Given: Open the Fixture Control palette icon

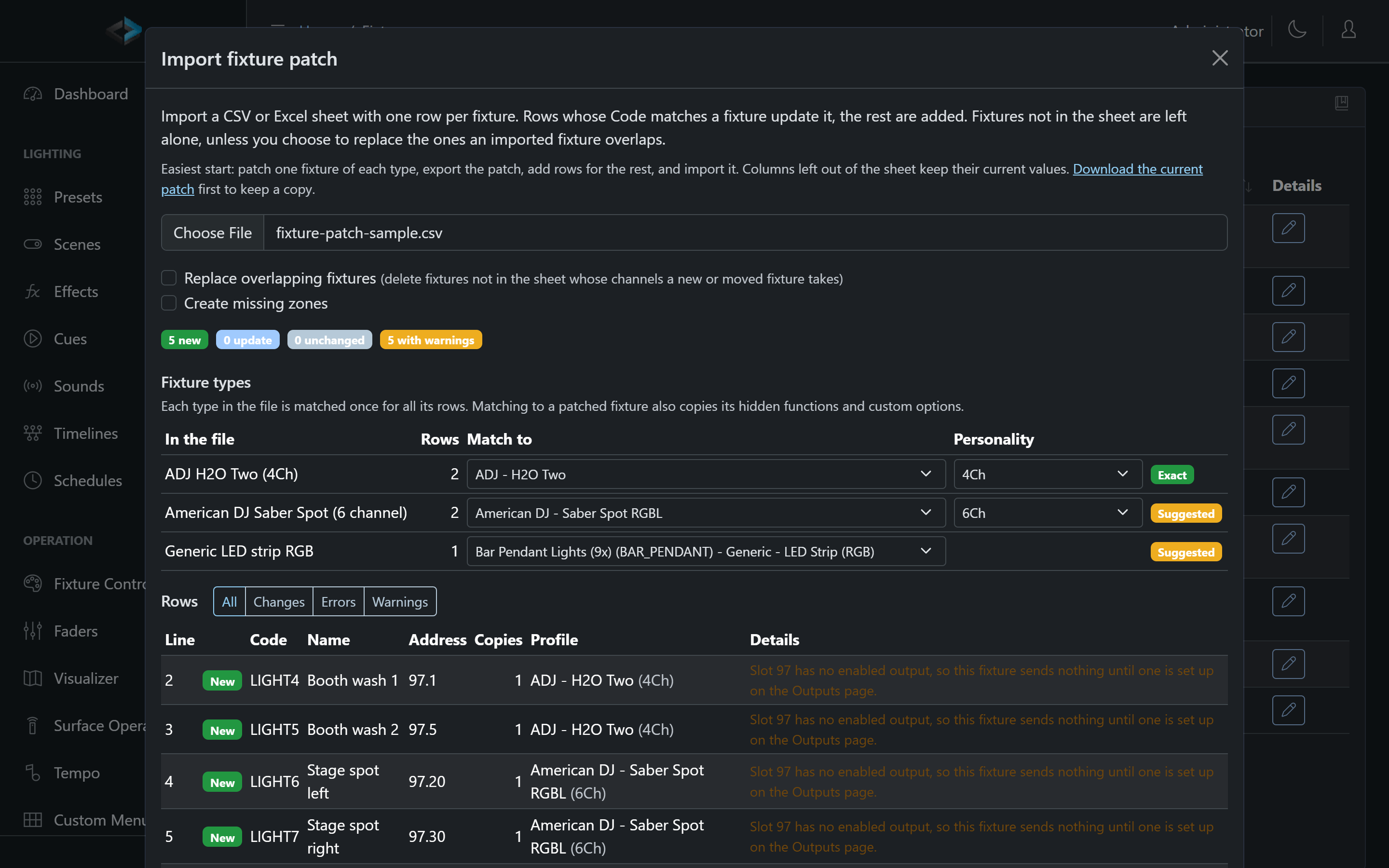Looking at the screenshot, I should pyautogui.click(x=33, y=584).
